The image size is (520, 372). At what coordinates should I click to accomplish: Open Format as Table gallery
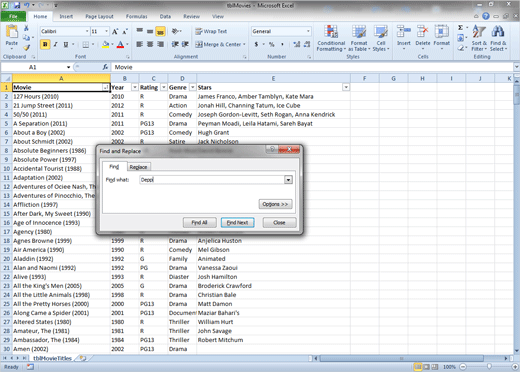[x=359, y=38]
